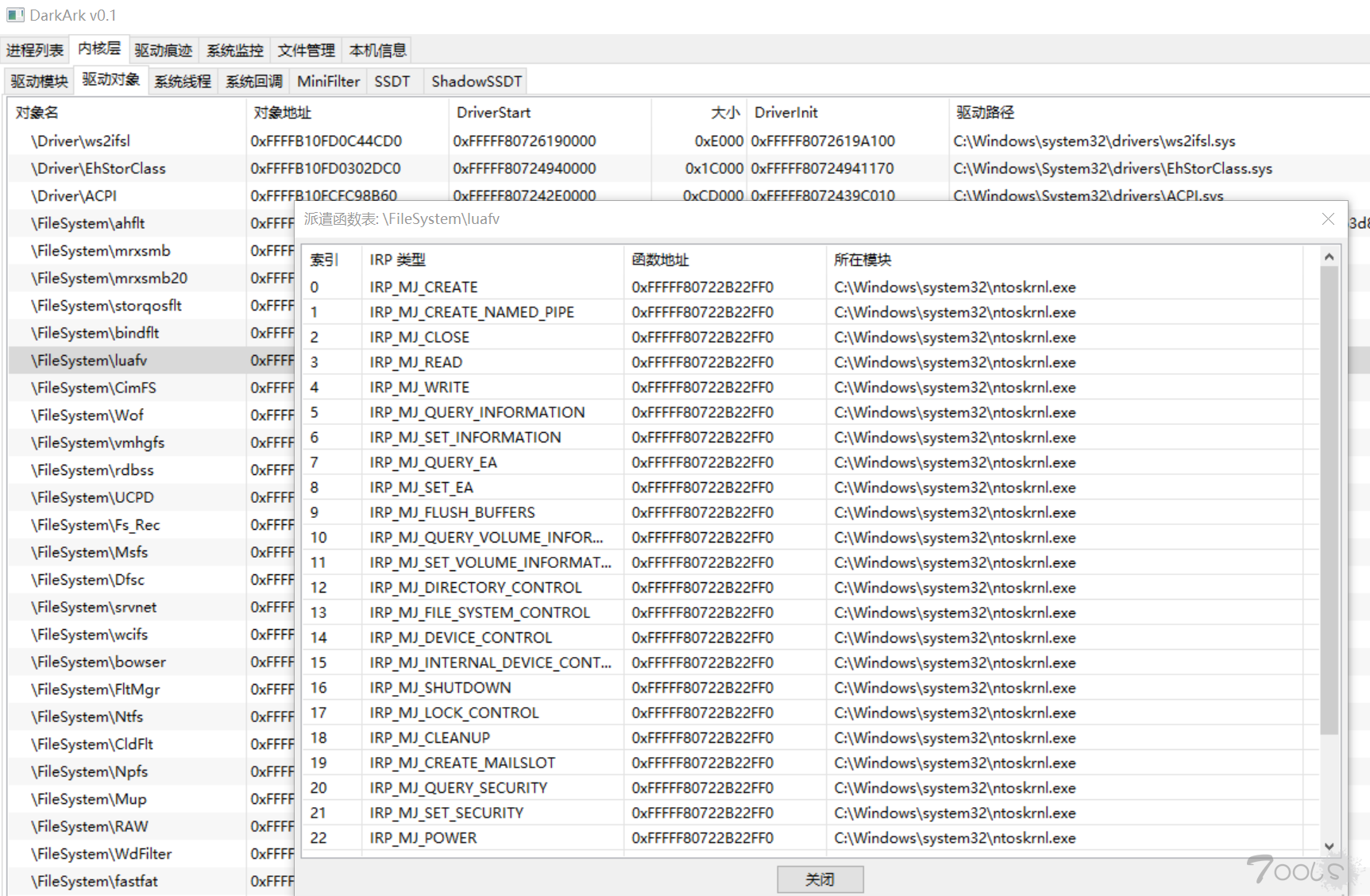Switch to the 驱动模块 sub-tab
This screenshot has height=896, width=1370.
click(x=38, y=80)
